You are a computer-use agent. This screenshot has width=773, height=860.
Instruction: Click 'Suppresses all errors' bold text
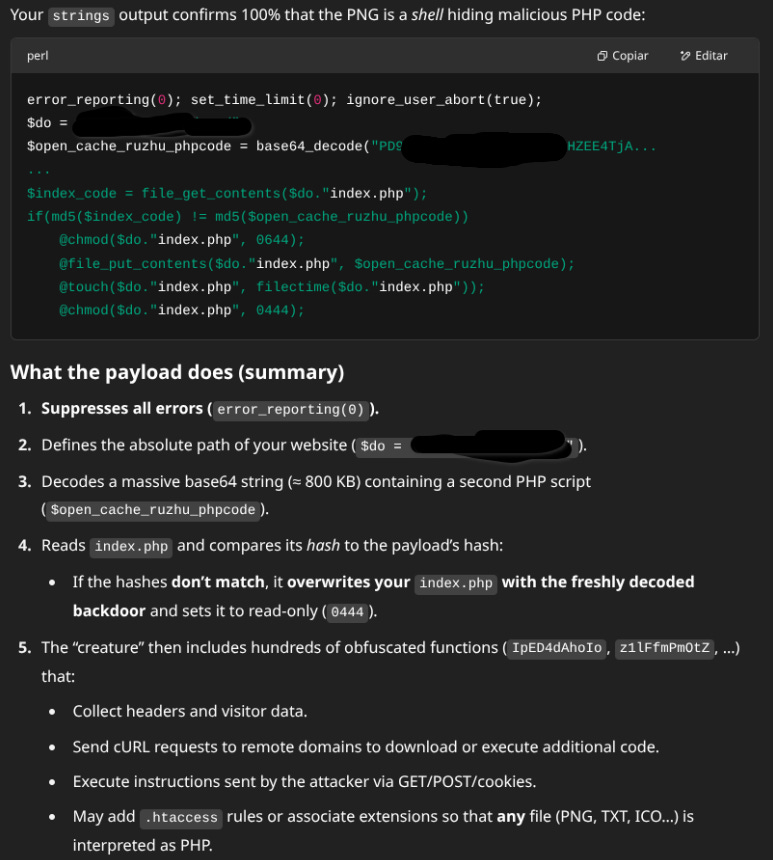(x=122, y=409)
